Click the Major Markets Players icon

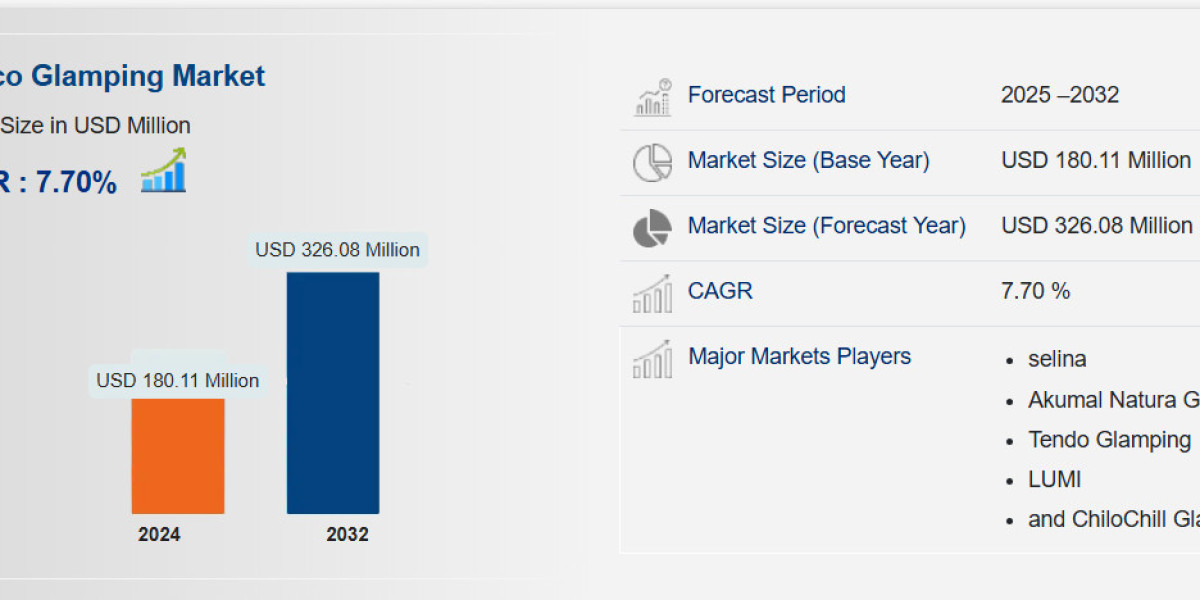653,359
